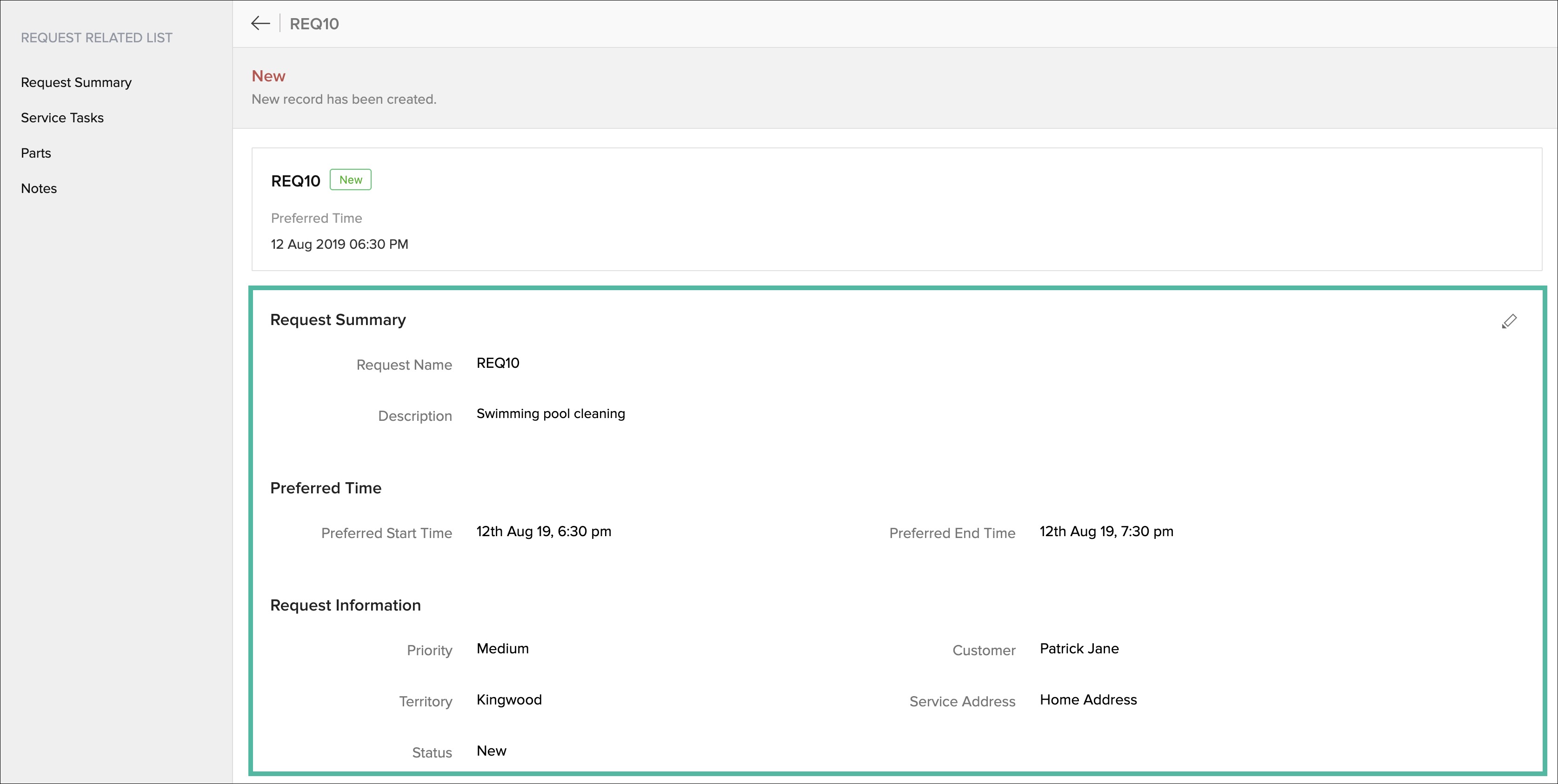Click the Patrick Jane customer value
The width and height of the screenshot is (1558, 784).
pos(1079,649)
